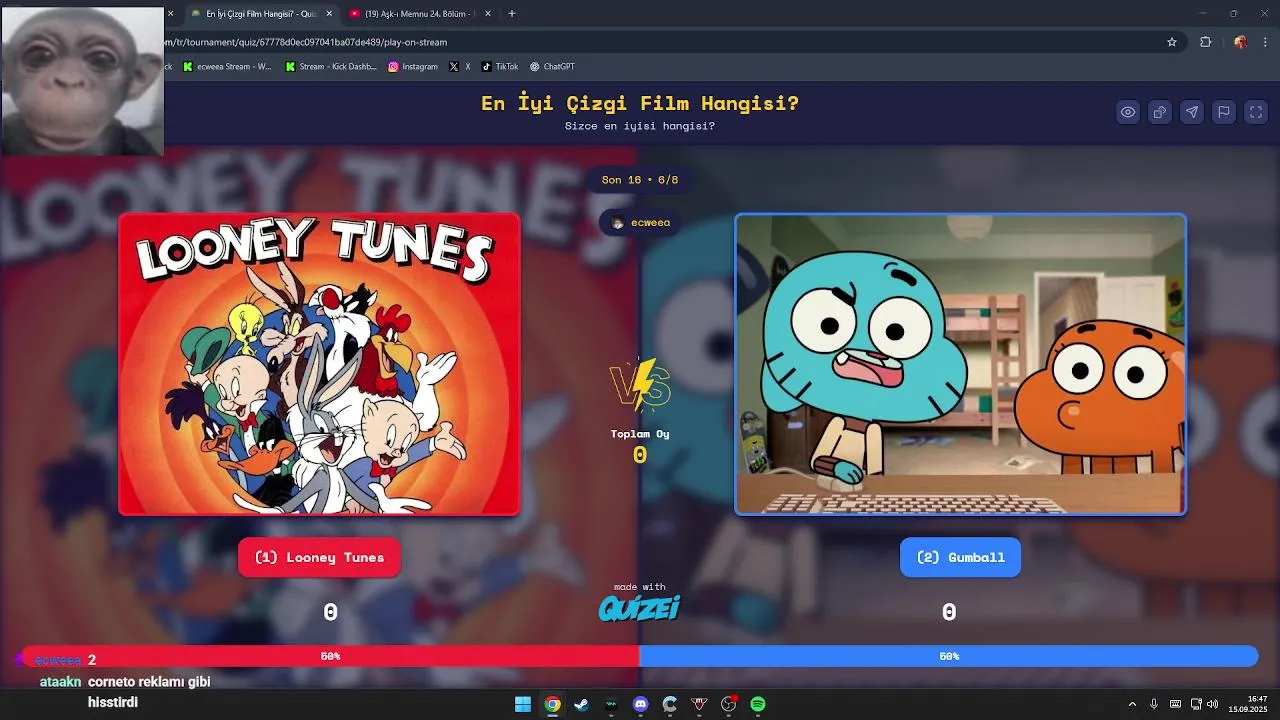Image resolution: width=1280 pixels, height=720 pixels.
Task: Click the webcam monkey overlay
Action: tap(82, 81)
